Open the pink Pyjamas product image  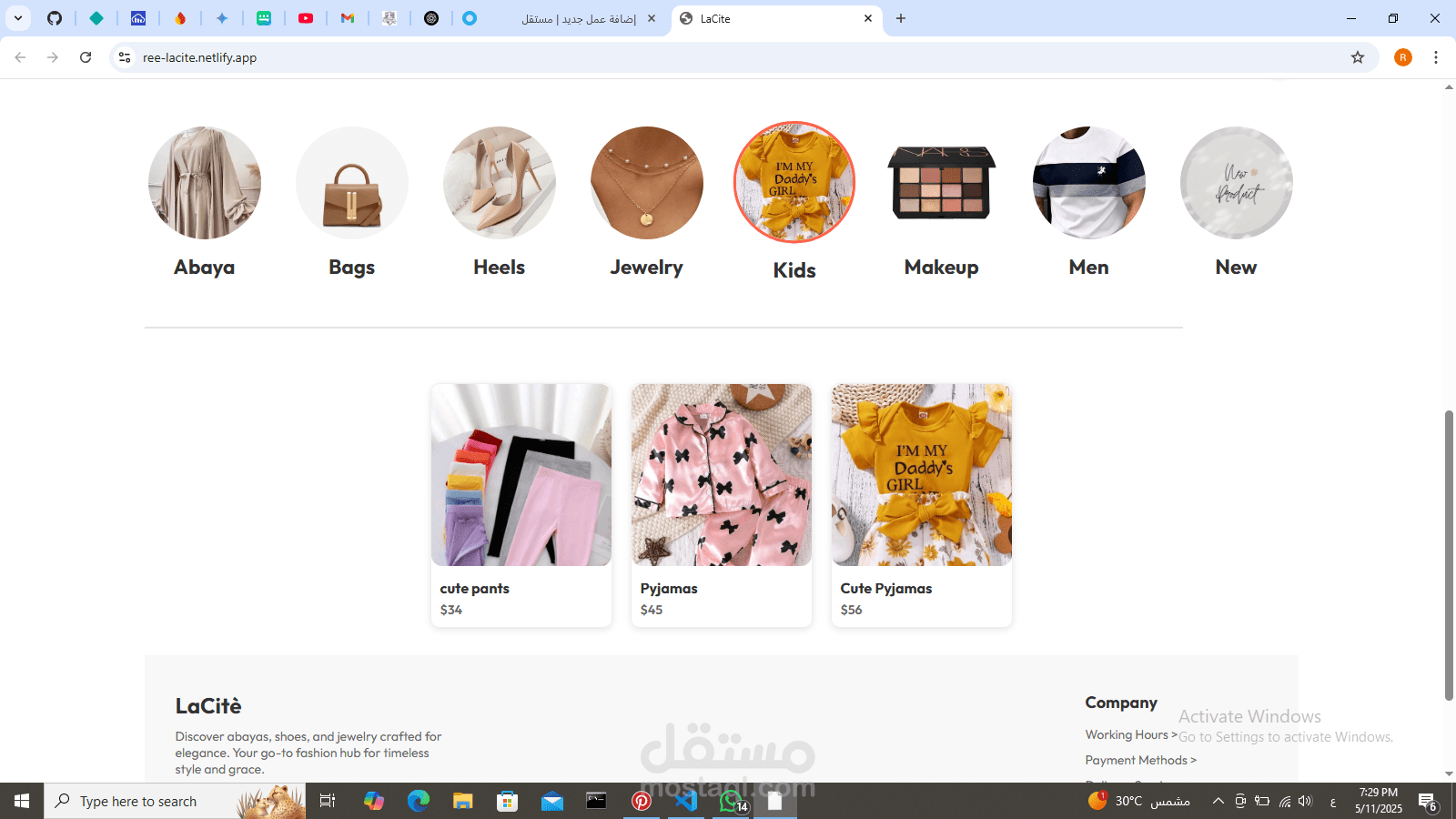[x=722, y=475]
